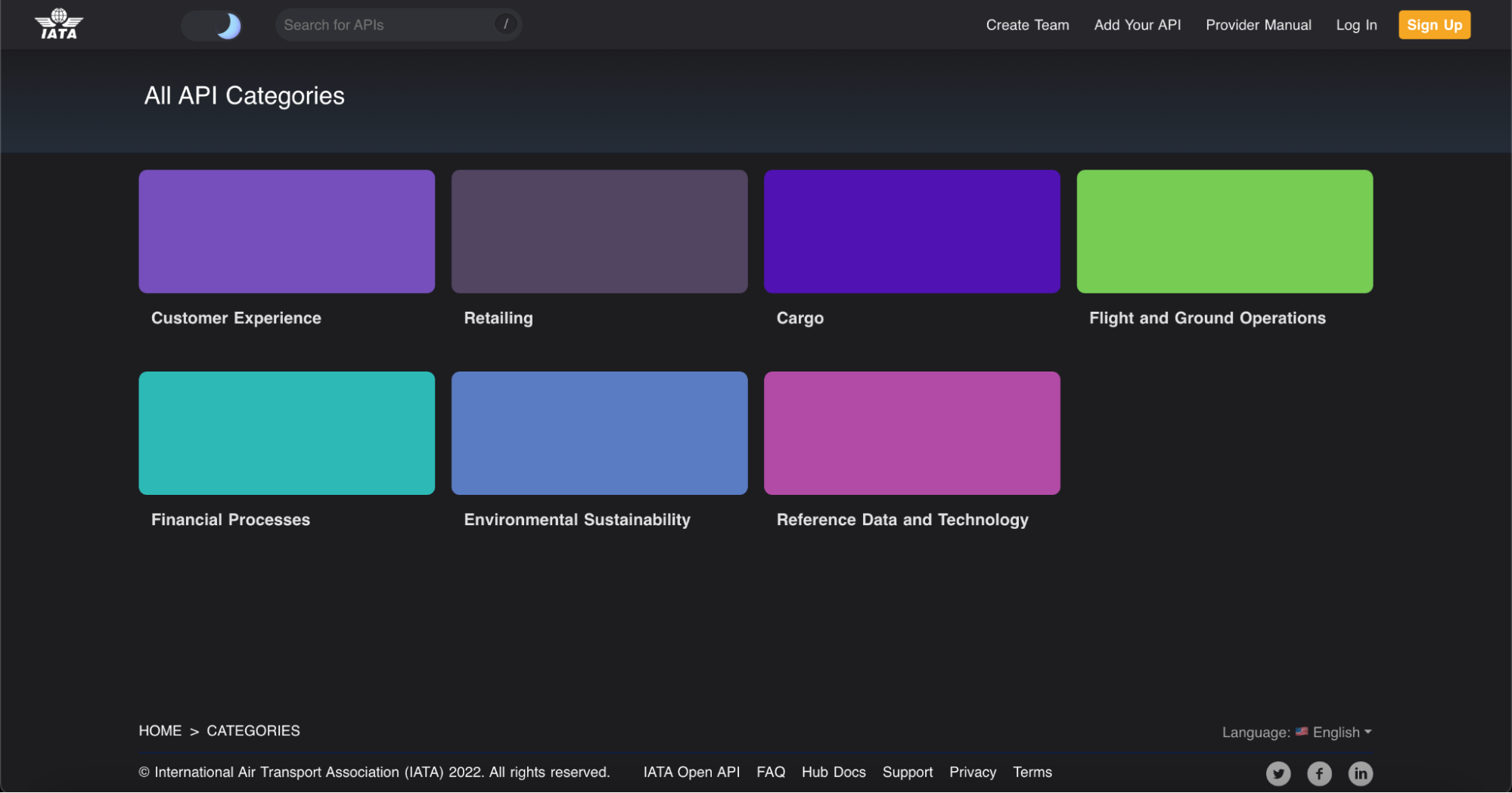The image size is (1512, 793).
Task: Open the Provider Manual link
Action: tap(1258, 25)
